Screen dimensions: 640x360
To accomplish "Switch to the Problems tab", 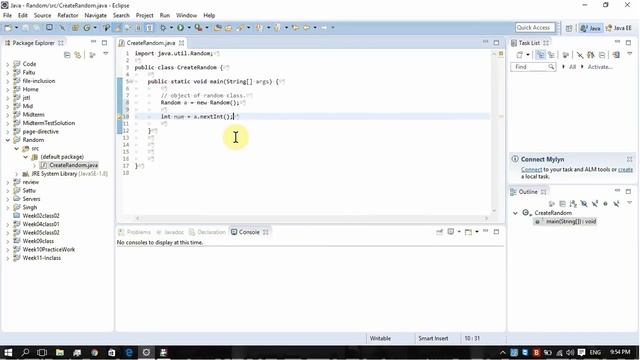I will (x=135, y=232).
